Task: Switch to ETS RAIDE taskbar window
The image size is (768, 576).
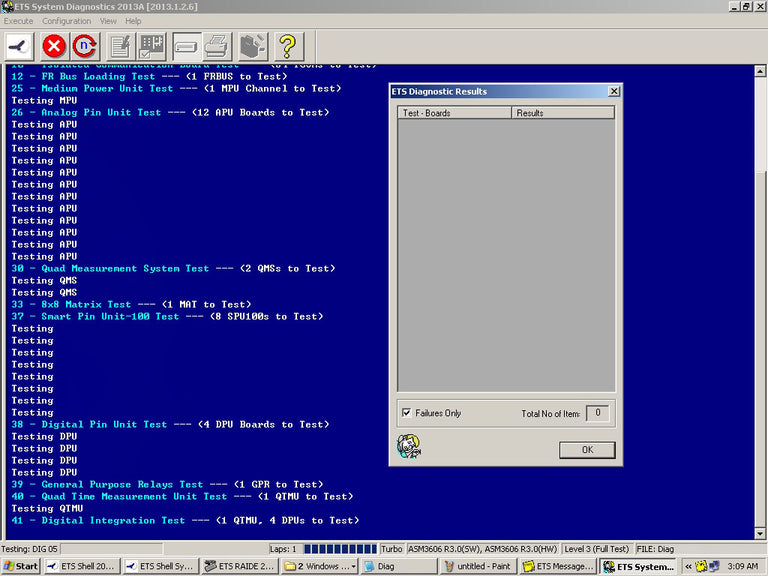Action: (240, 566)
